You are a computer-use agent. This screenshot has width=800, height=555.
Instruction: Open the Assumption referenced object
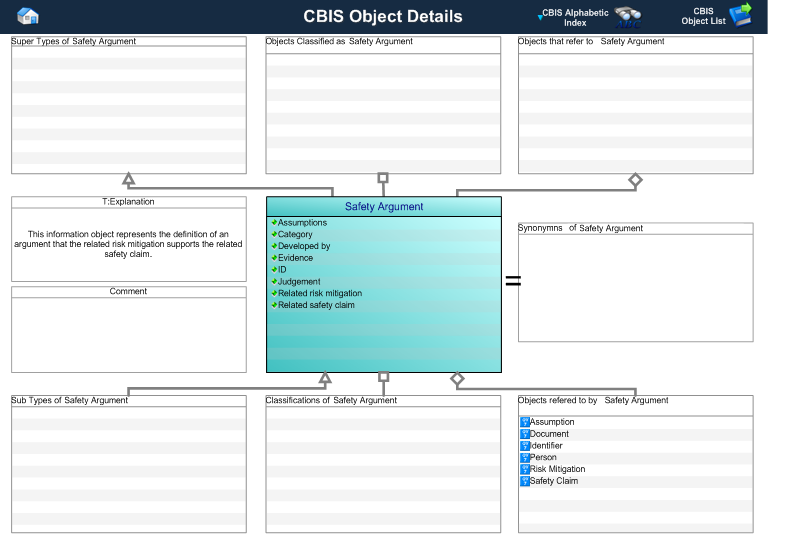552,422
